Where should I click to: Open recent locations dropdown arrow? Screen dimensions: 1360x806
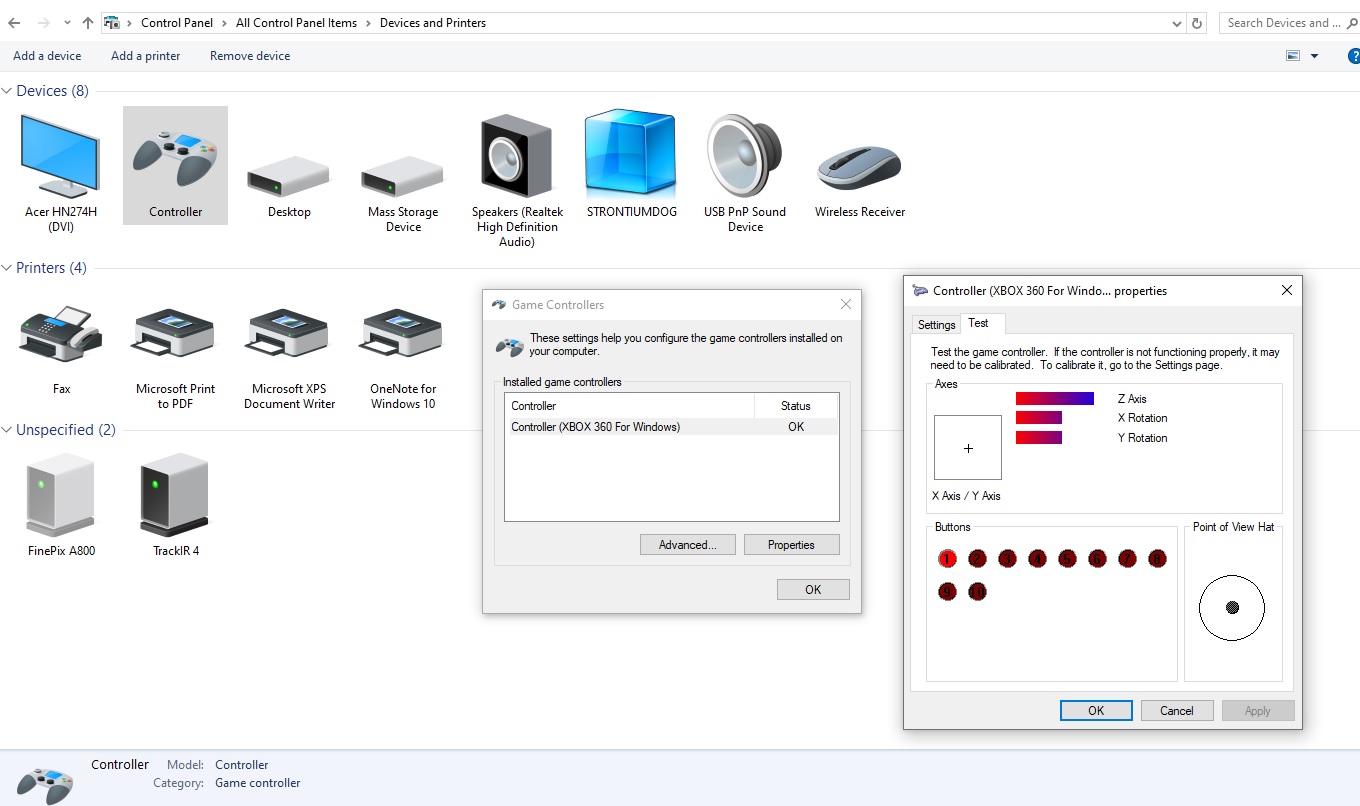pyautogui.click(x=67, y=23)
